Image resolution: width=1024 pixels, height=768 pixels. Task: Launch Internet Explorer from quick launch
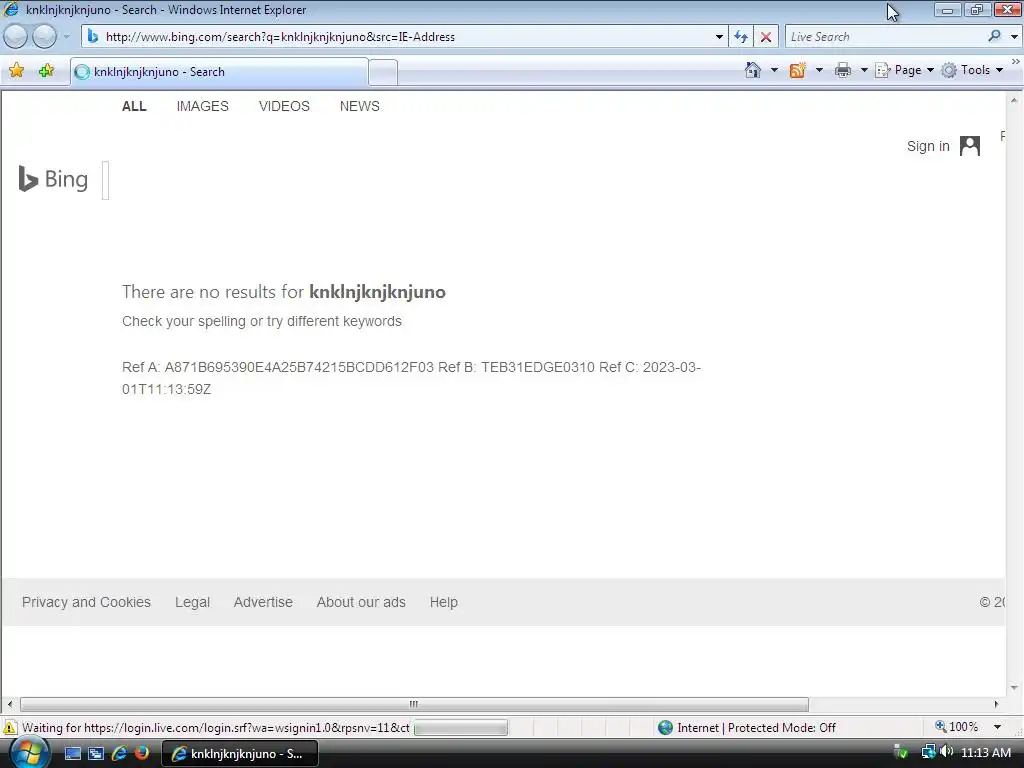[x=119, y=753]
